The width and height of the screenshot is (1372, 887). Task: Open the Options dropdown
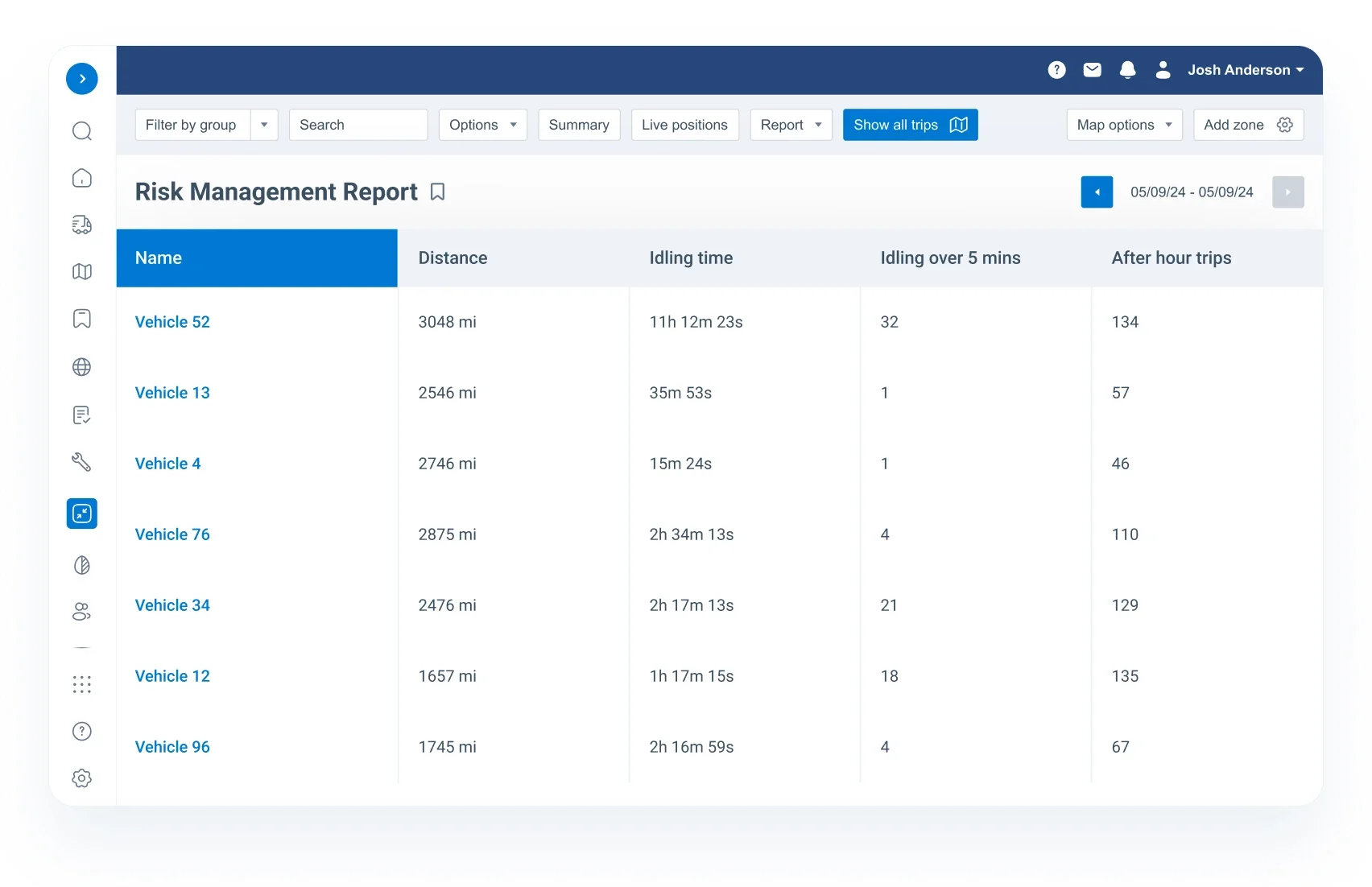click(x=482, y=125)
